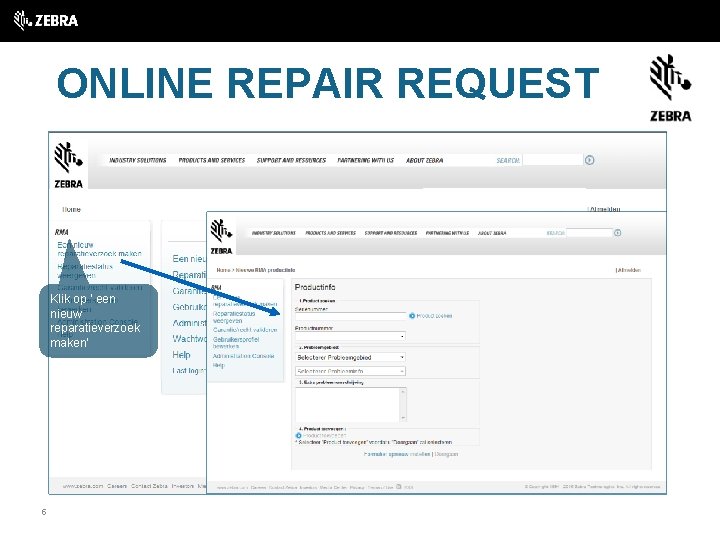Click the Doorgaan link

pyautogui.click(x=446, y=454)
